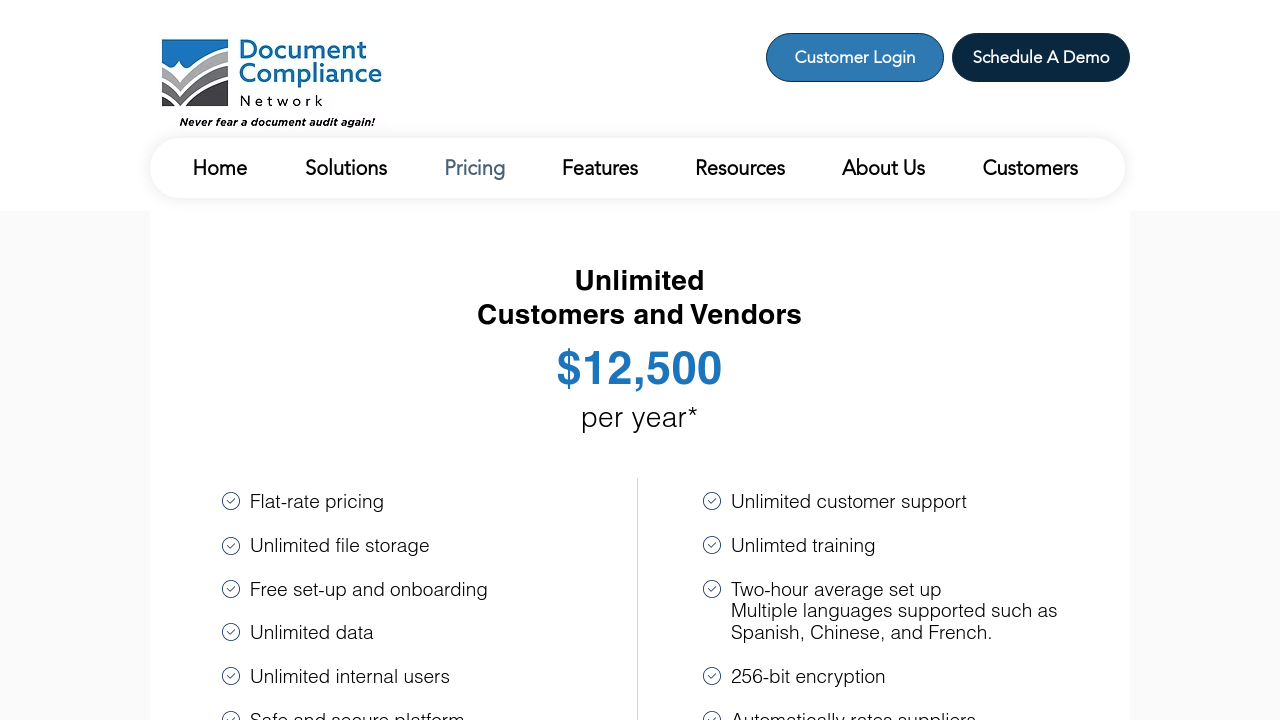
Task: Navigate to the Features page
Action: point(600,168)
